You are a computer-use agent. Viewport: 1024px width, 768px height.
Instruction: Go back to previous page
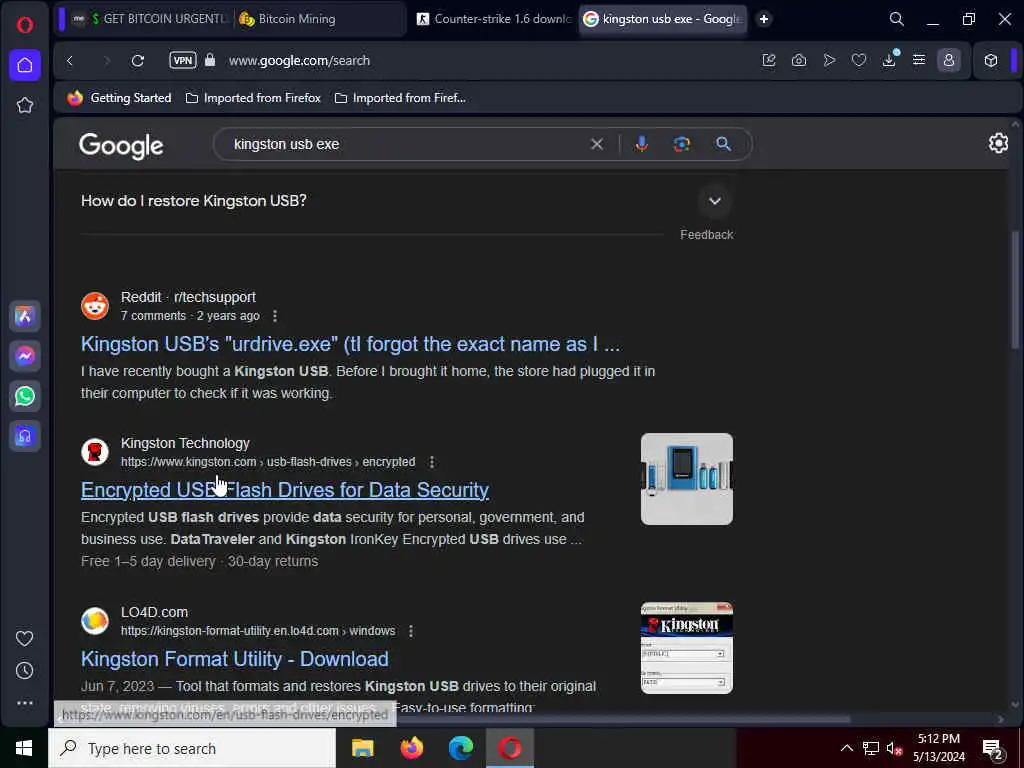(x=70, y=61)
